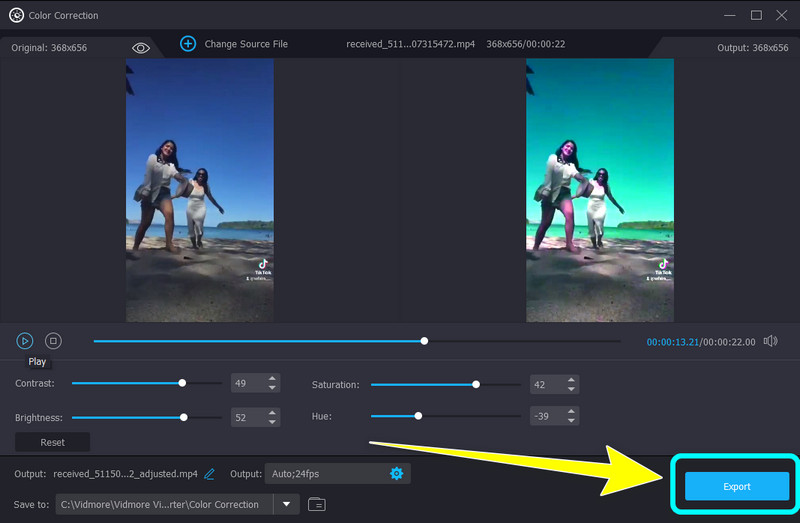Screen dimensions: 800x523
Task: Reset all color adjustments
Action: [52, 442]
